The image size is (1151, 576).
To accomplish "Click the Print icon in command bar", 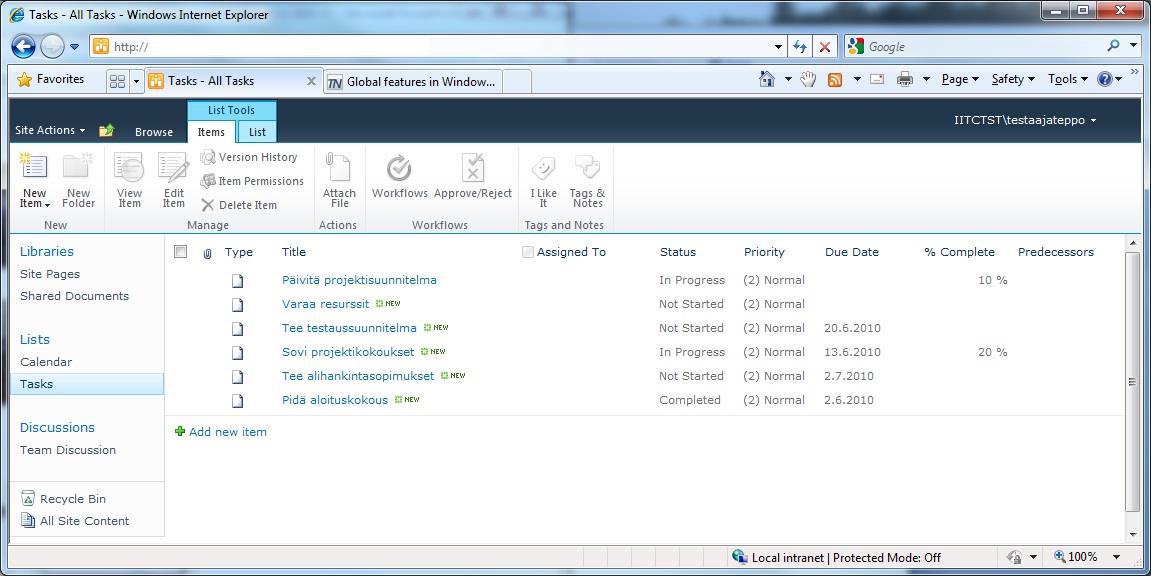I will 904,79.
